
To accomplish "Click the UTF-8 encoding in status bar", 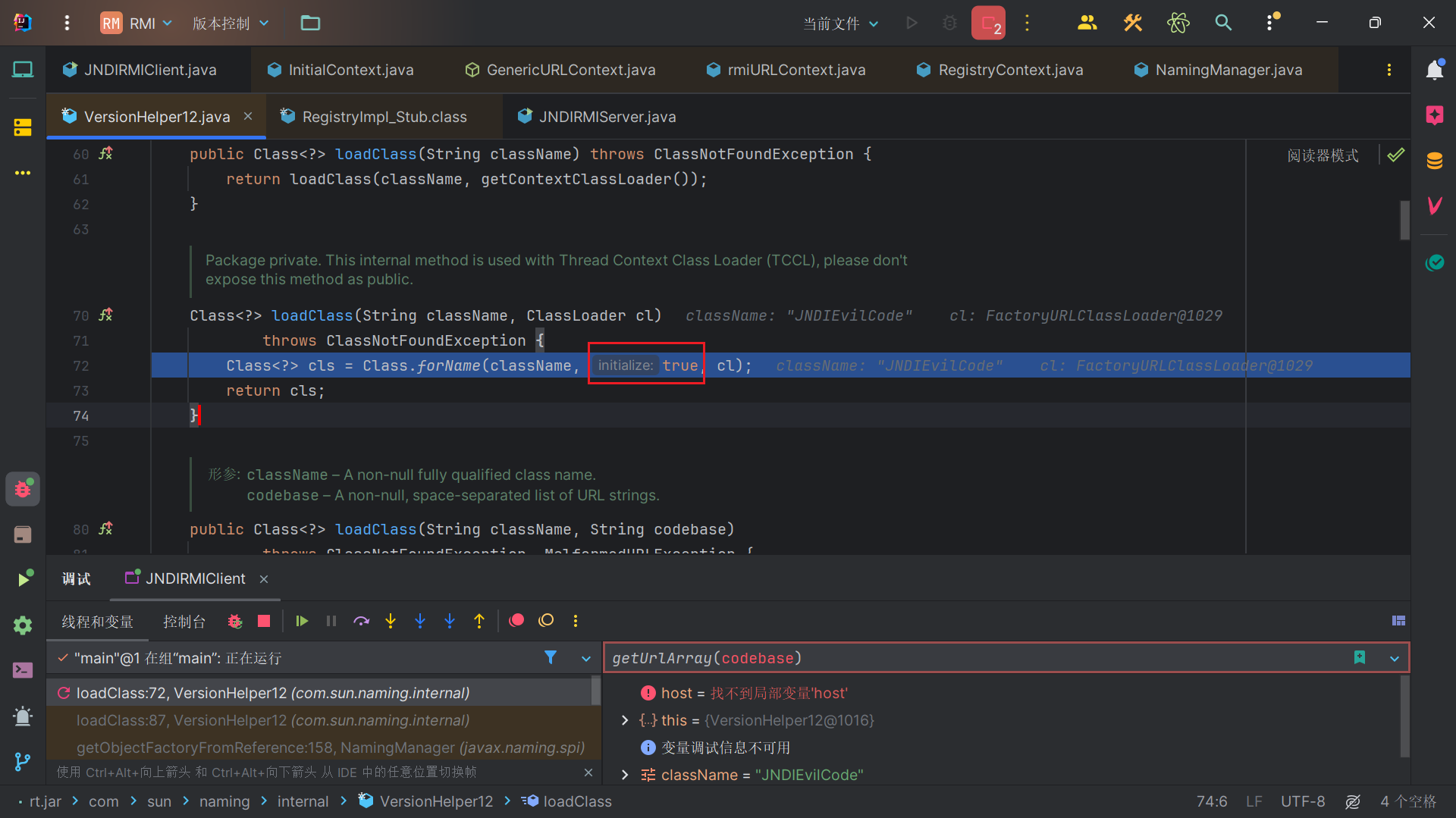I will 1302,801.
